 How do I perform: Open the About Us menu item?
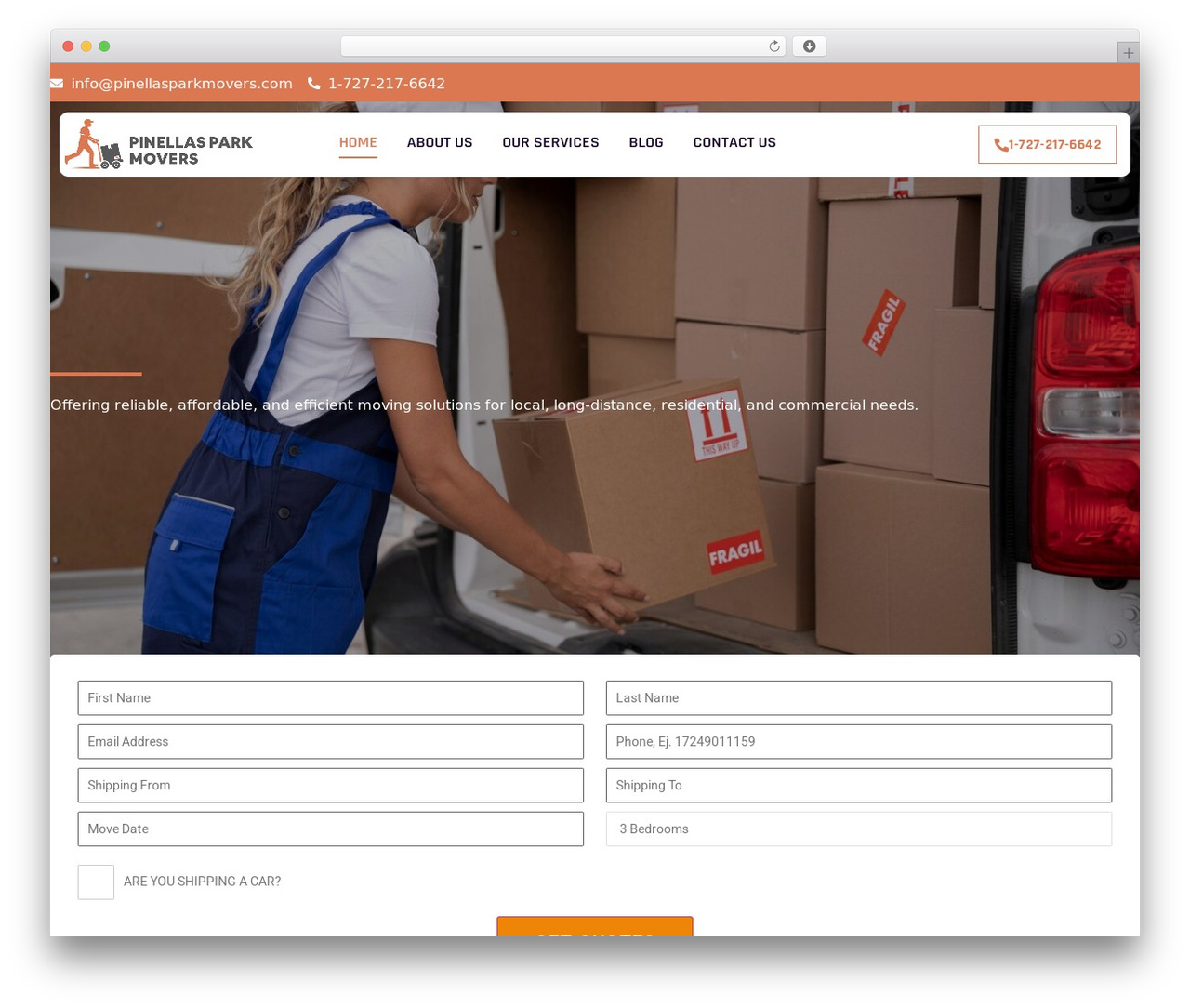click(x=440, y=142)
